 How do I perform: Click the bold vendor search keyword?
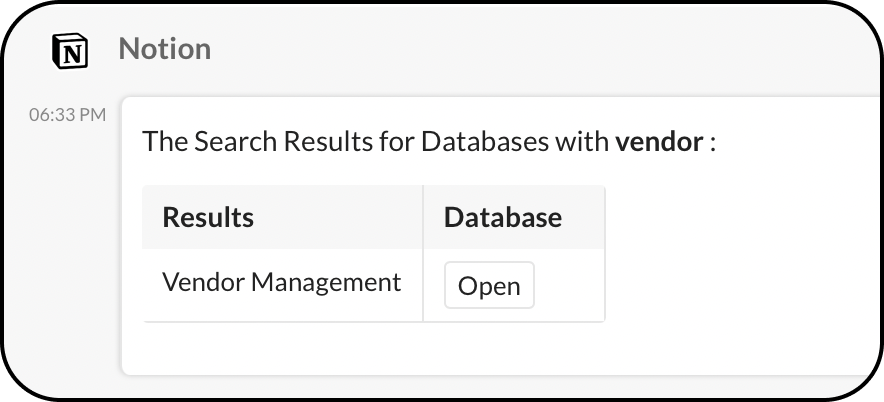pyautogui.click(x=659, y=141)
